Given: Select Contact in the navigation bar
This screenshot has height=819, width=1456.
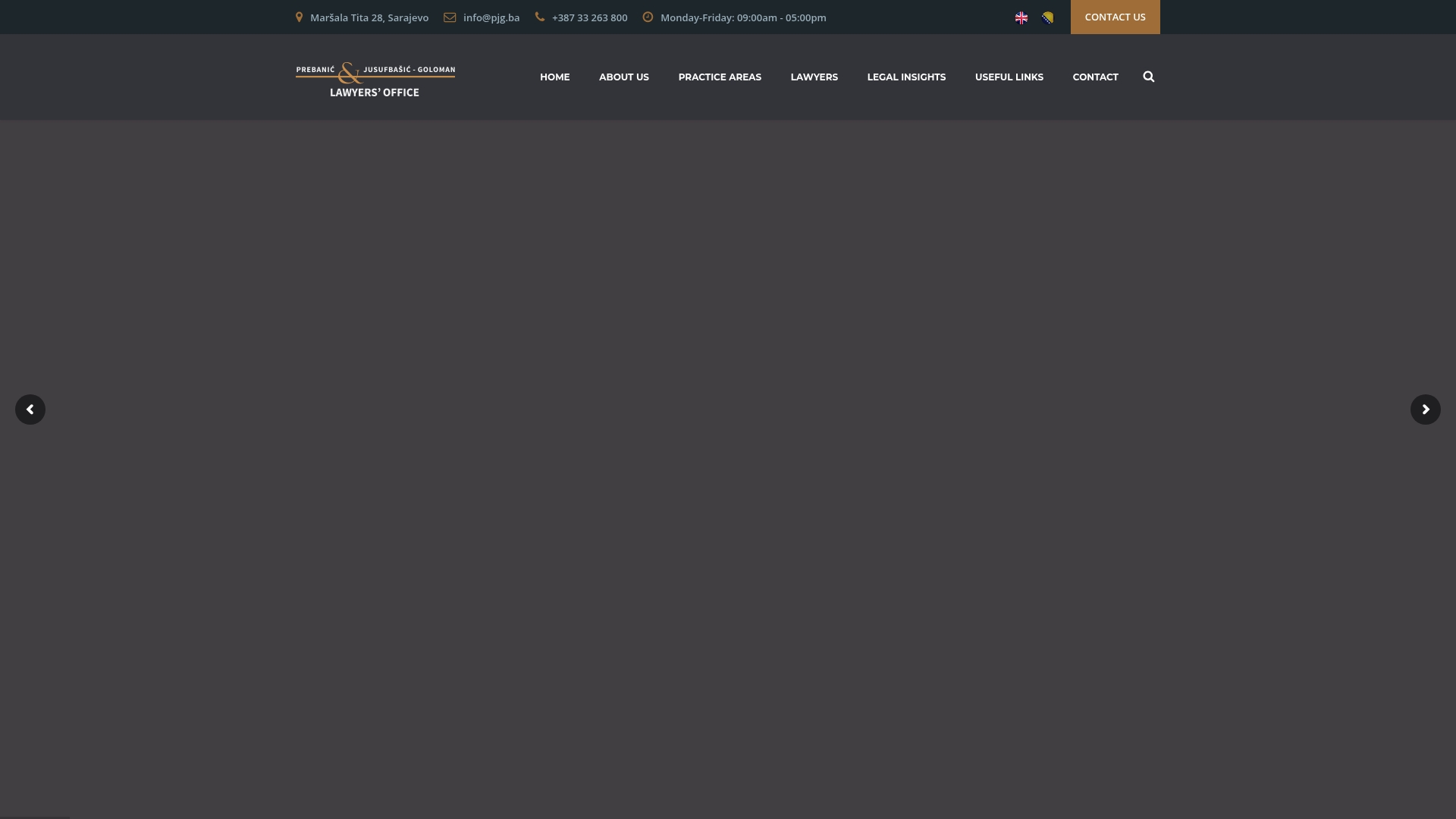Looking at the screenshot, I should [x=1096, y=77].
